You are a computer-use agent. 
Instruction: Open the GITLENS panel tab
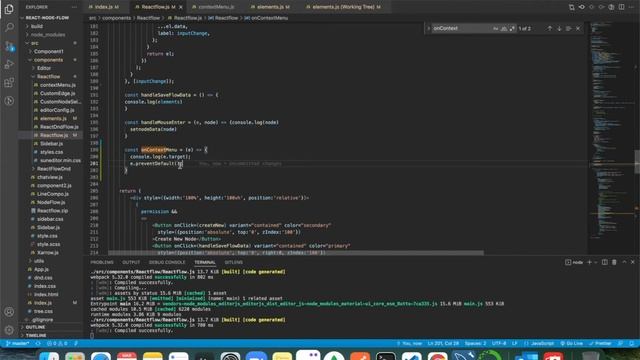click(x=233, y=262)
